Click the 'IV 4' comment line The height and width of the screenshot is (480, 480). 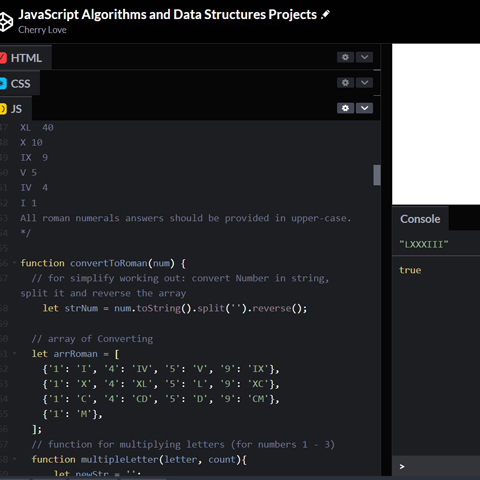[34, 187]
